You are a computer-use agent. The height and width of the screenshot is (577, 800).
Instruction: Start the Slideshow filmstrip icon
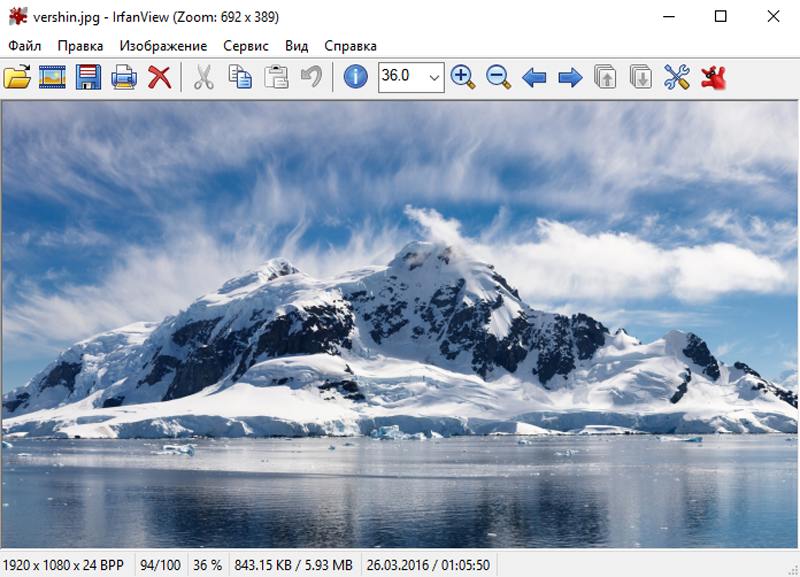tap(53, 78)
